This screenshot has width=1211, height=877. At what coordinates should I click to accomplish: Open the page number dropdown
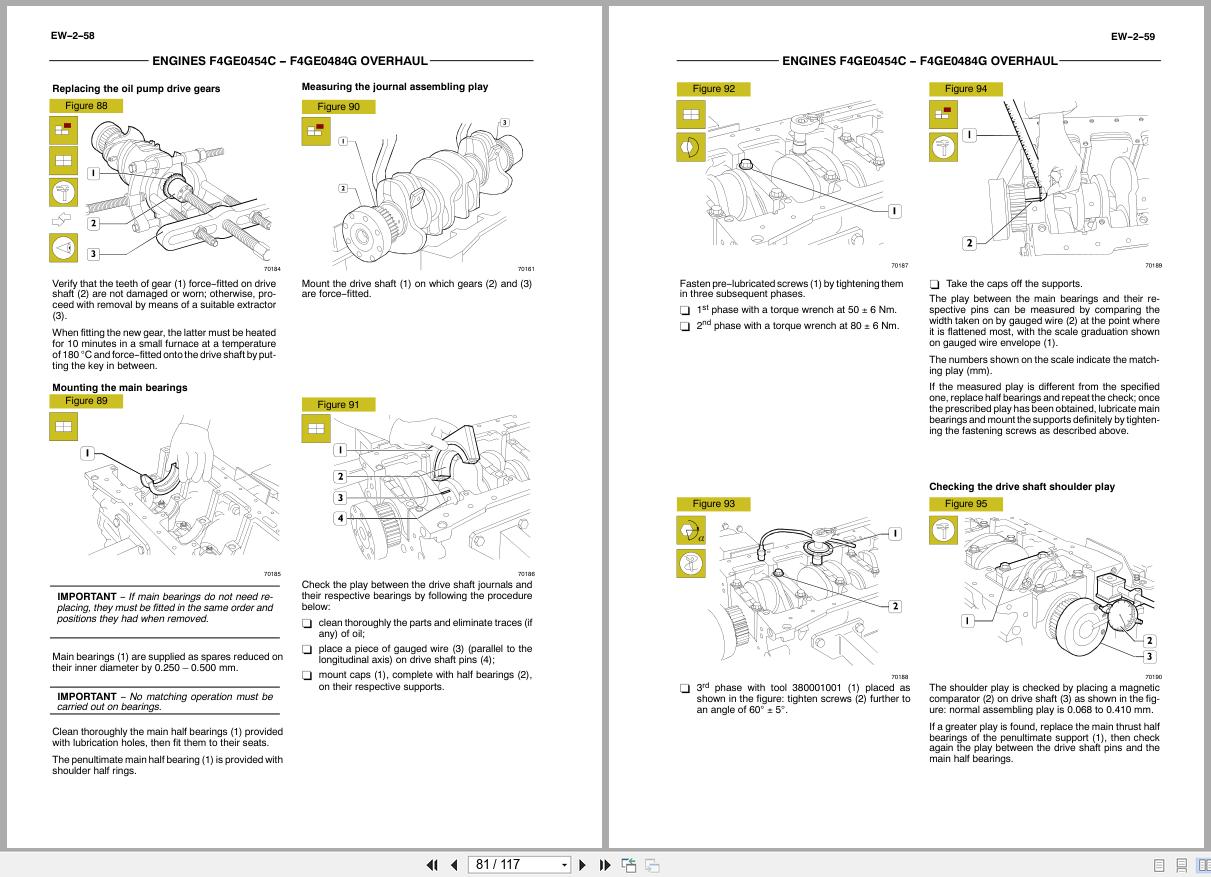click(563, 864)
